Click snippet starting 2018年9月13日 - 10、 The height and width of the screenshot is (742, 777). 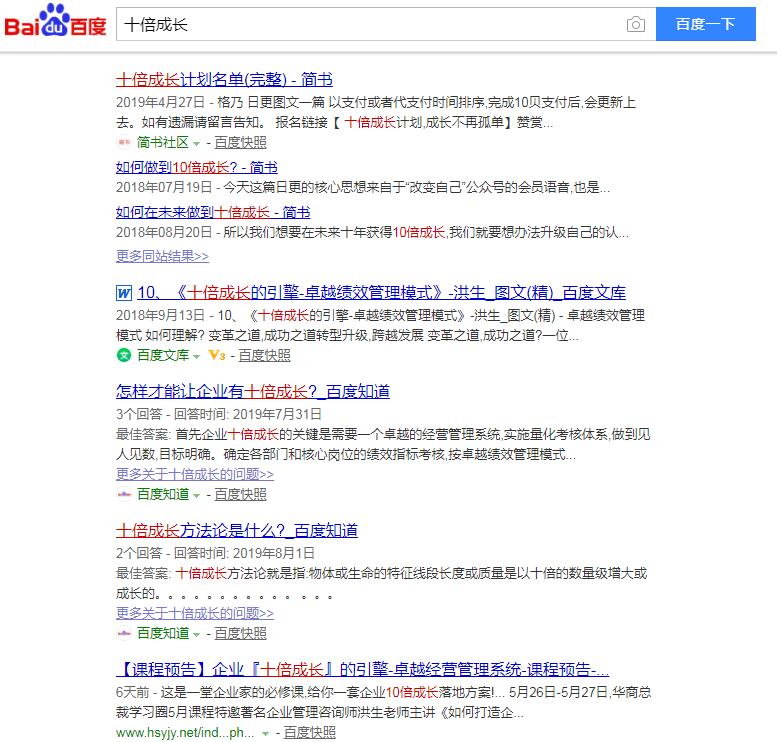[381, 325]
